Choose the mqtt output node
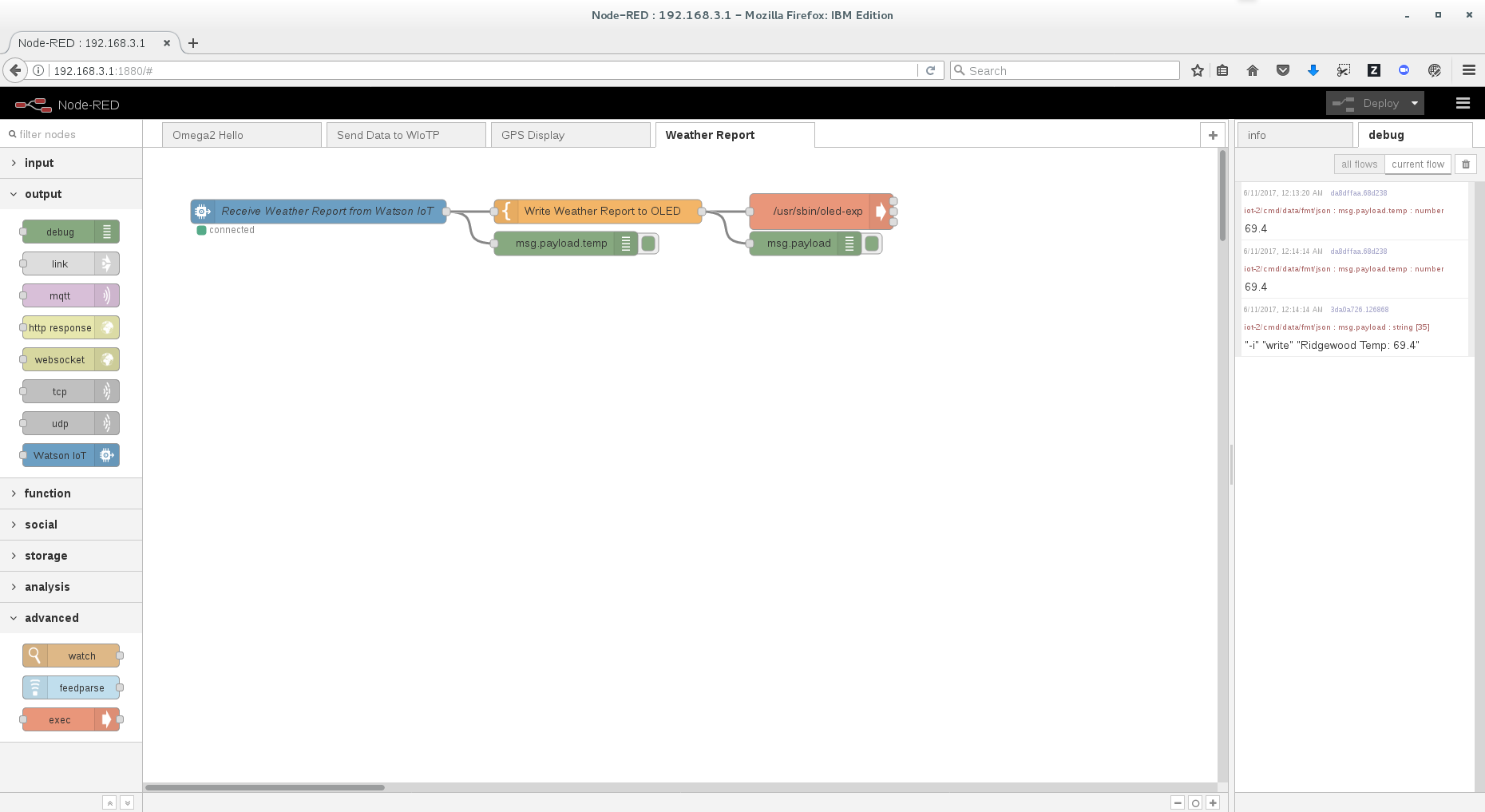The height and width of the screenshot is (812, 1485). [71, 295]
